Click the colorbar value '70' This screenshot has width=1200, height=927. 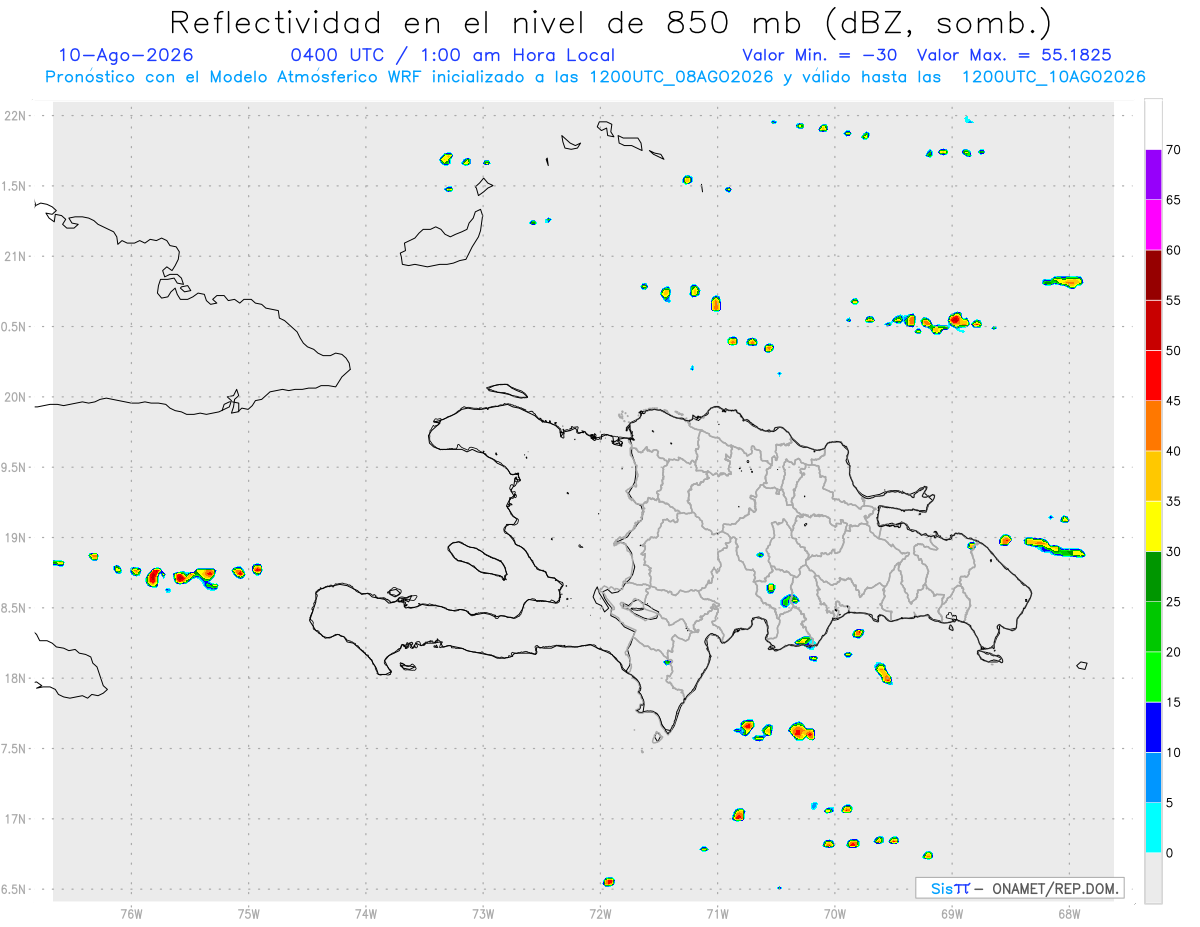click(x=1174, y=150)
